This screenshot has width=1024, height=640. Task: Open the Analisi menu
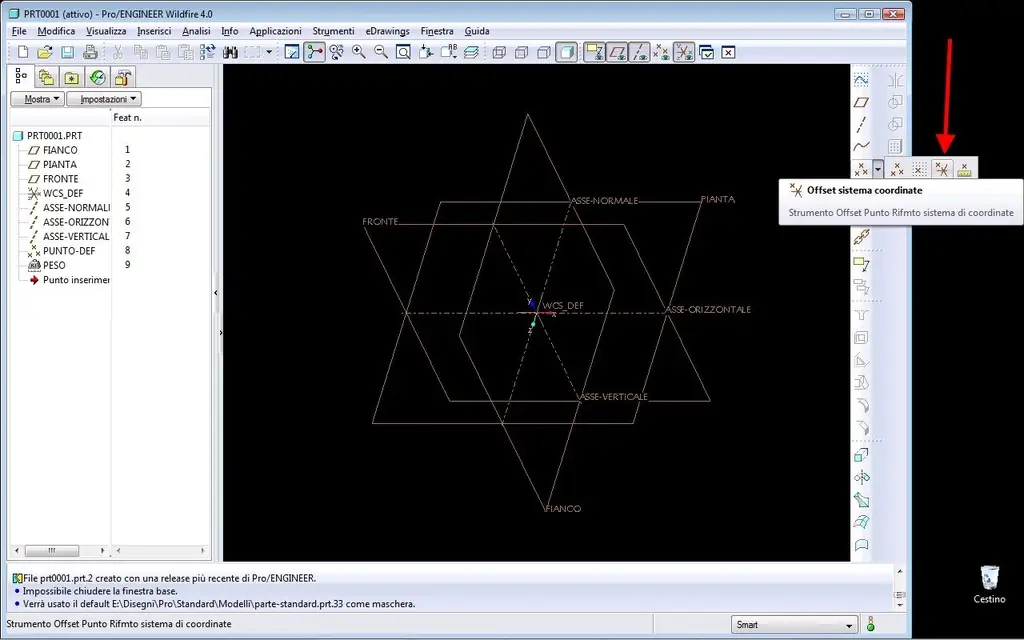pos(196,31)
